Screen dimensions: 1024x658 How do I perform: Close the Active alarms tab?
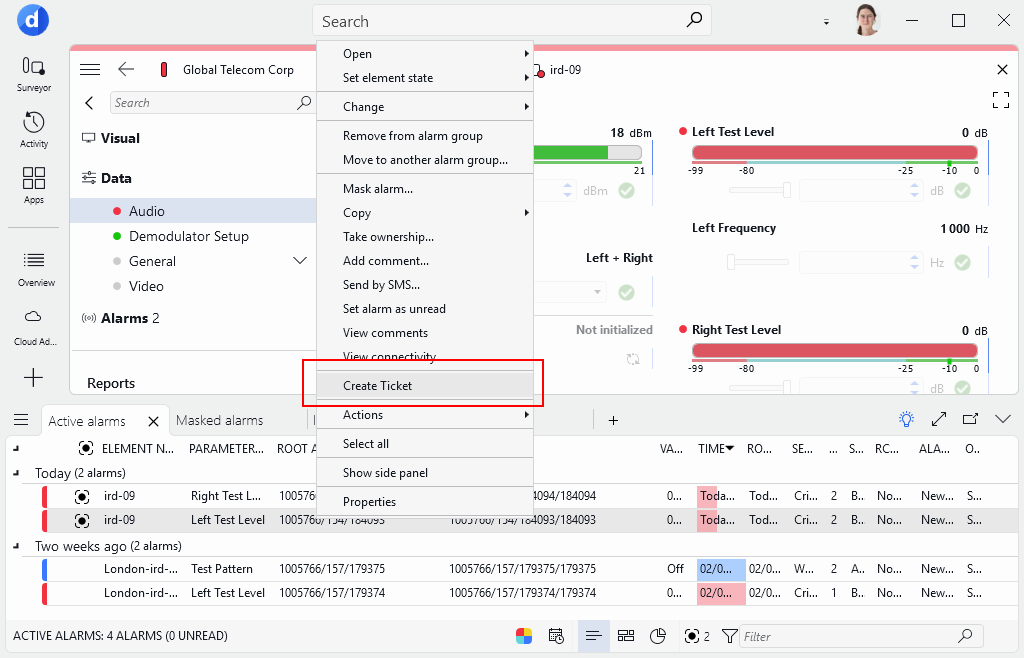153,421
